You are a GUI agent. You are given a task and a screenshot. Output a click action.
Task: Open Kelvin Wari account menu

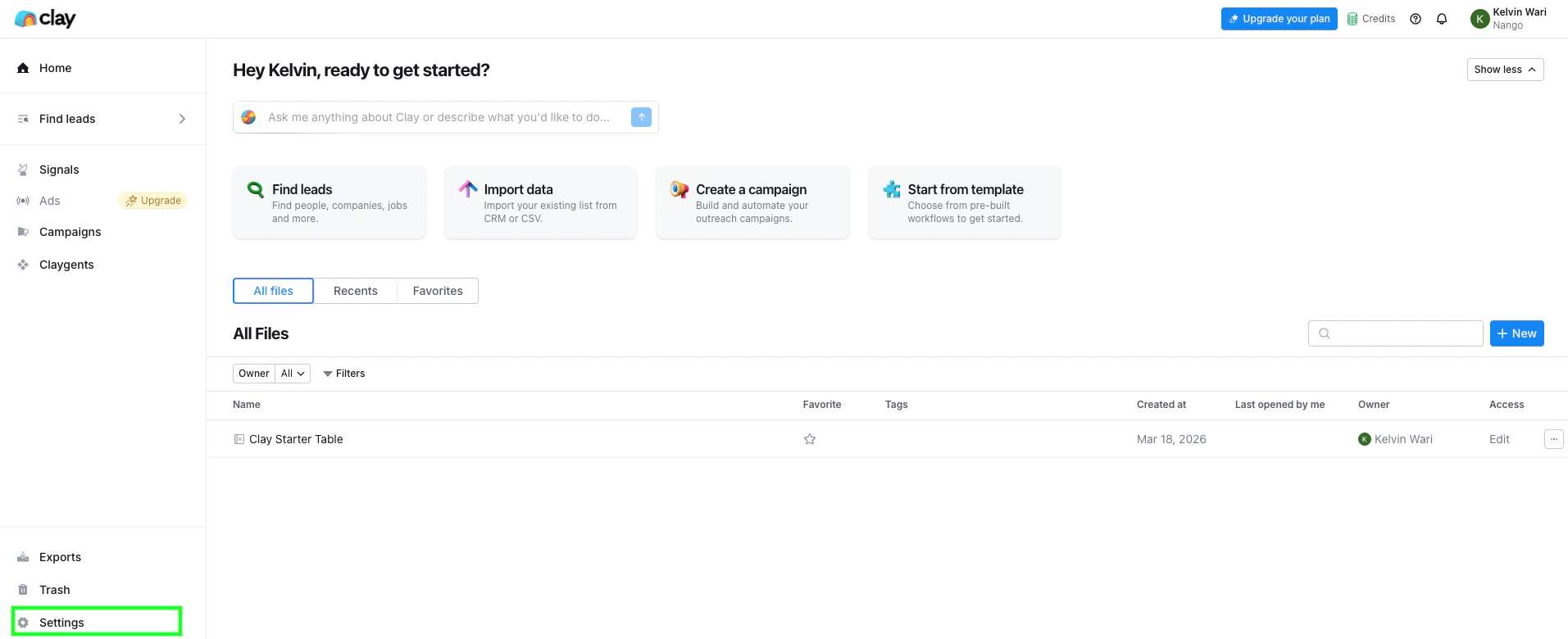pos(1509,19)
